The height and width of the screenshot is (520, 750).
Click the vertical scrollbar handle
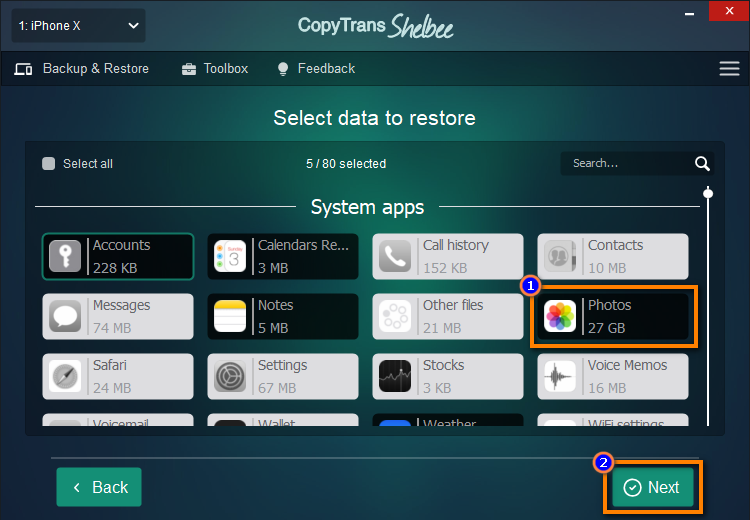pyautogui.click(x=708, y=193)
